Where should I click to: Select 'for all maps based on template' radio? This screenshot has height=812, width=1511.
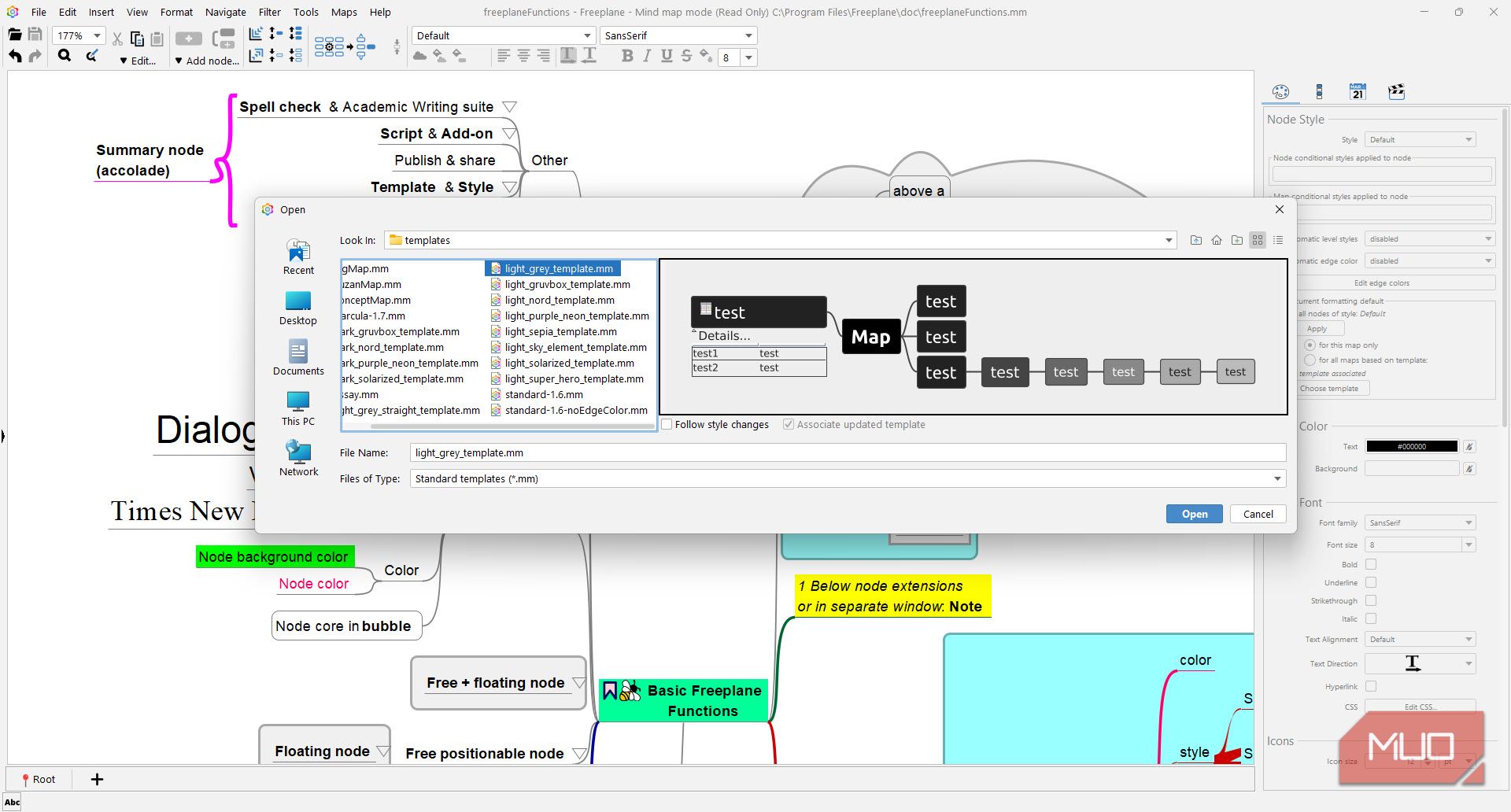coord(1310,360)
